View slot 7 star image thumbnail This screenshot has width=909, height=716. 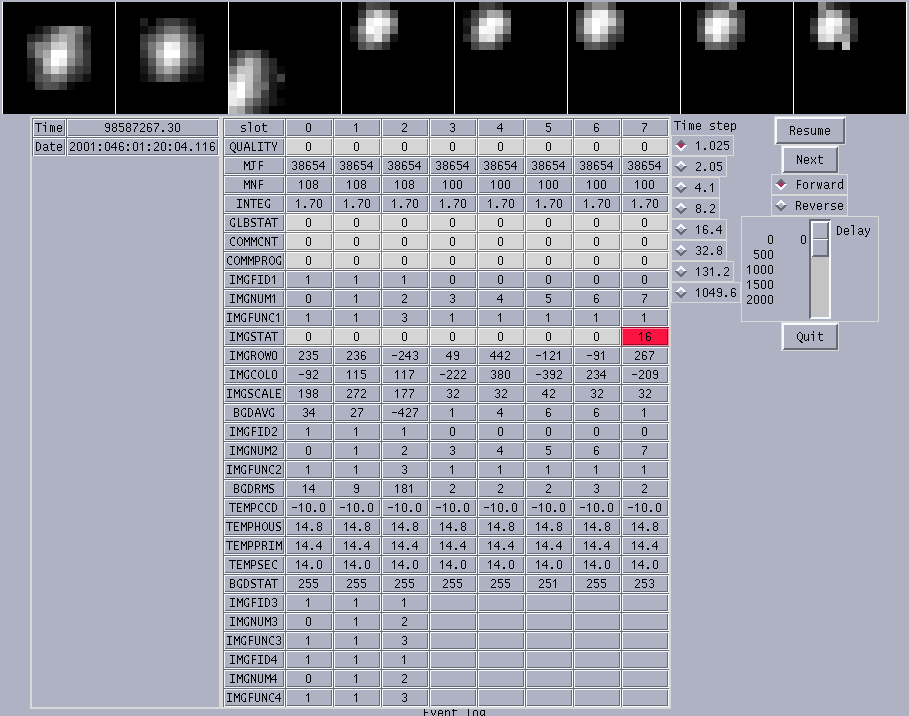click(850, 57)
